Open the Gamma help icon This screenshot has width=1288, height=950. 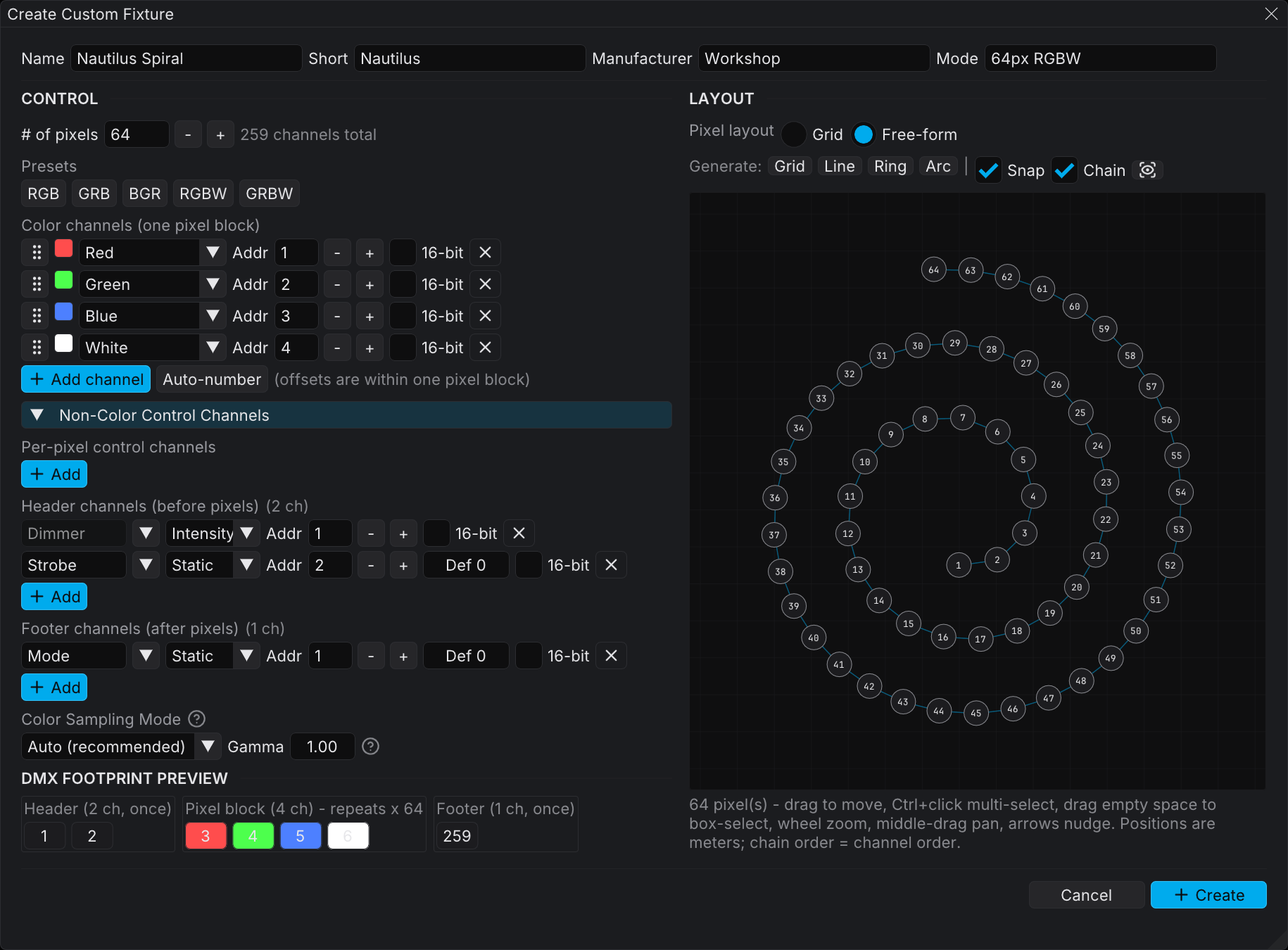(x=370, y=746)
